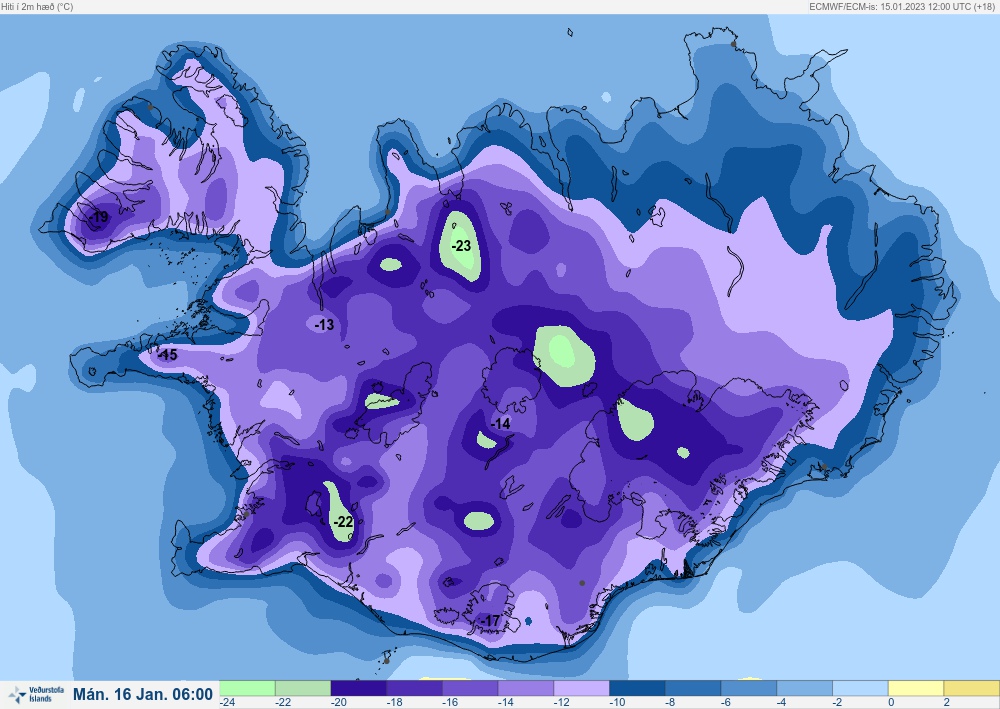Click the -14 temperature label in the map's center
This screenshot has height=709, width=1000.
(x=501, y=423)
